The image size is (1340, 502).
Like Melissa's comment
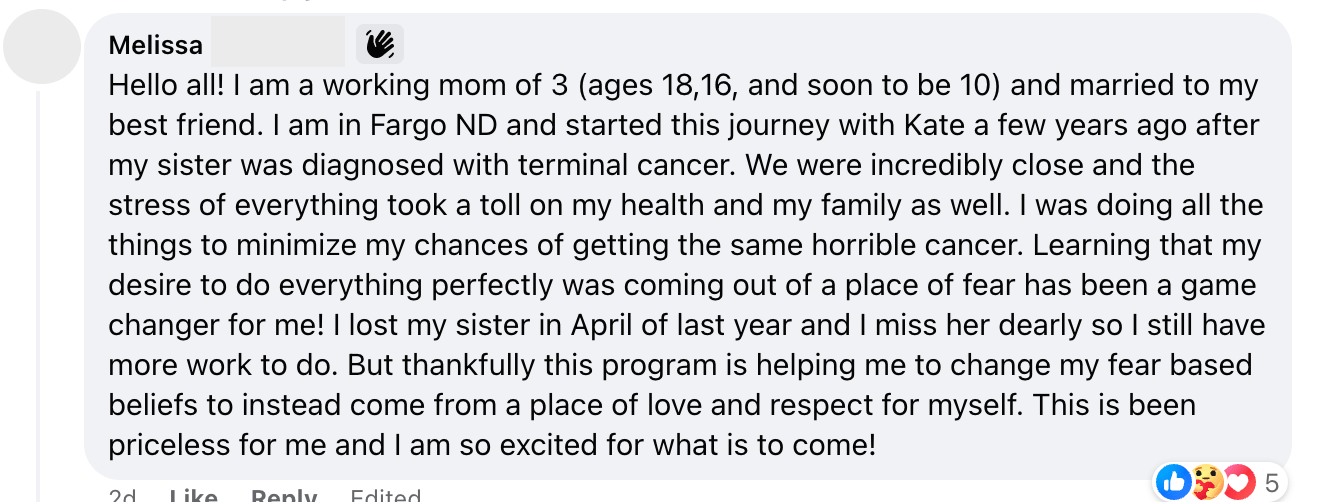click(x=193, y=495)
